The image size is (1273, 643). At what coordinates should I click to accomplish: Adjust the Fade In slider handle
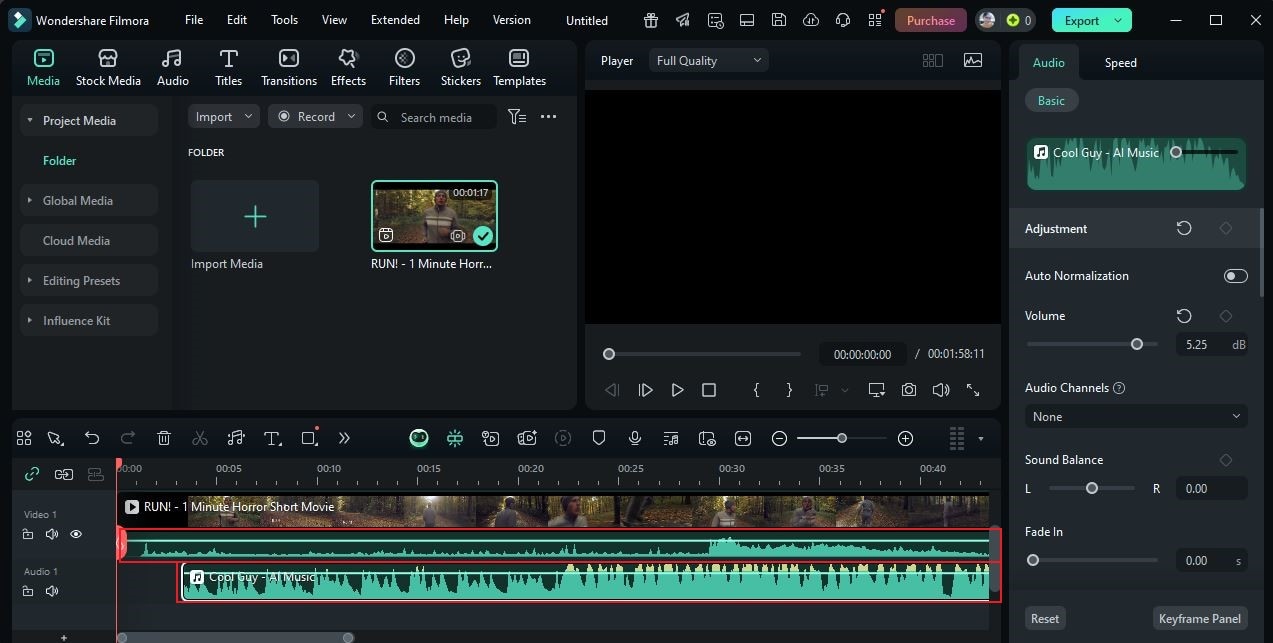click(1033, 560)
